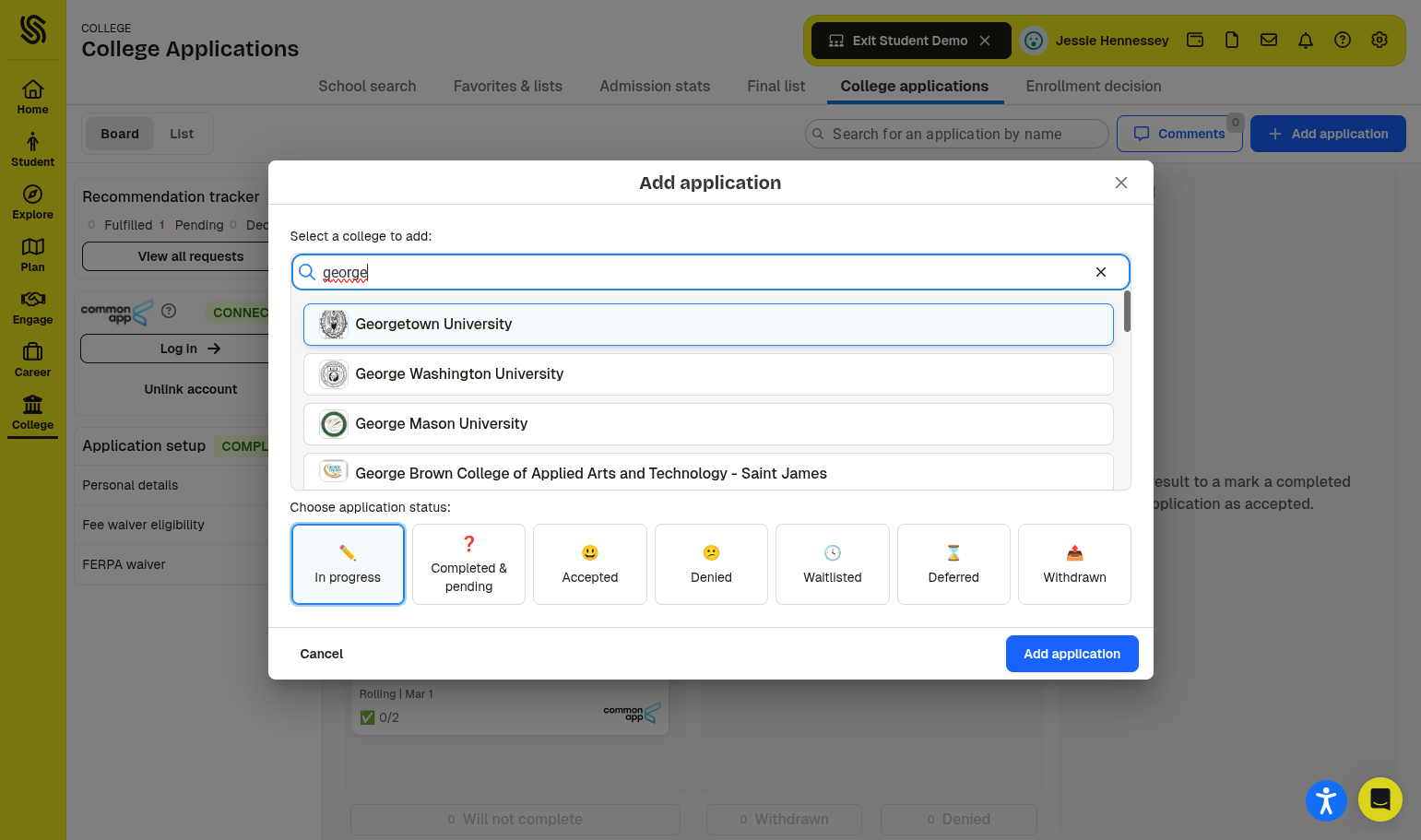Choose George Mason University from results
The image size is (1421, 840).
coord(708,424)
